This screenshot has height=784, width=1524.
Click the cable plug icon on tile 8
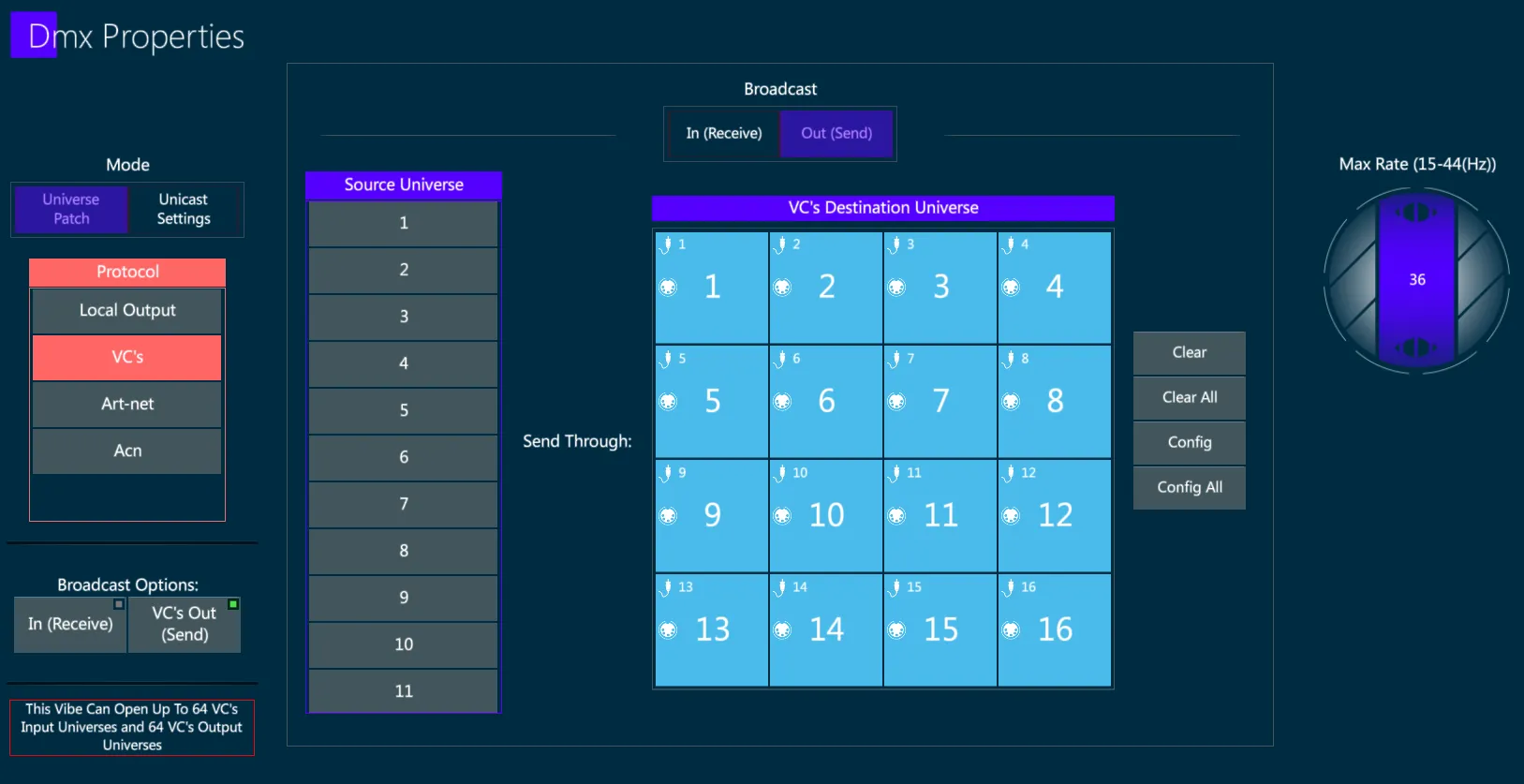coord(1009,360)
